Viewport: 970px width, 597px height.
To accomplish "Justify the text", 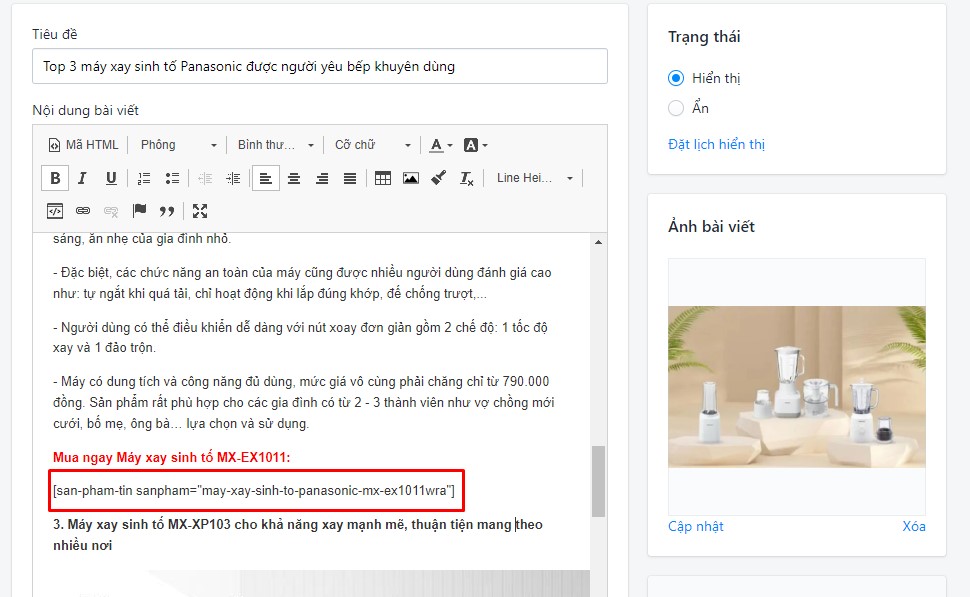I will (x=350, y=178).
